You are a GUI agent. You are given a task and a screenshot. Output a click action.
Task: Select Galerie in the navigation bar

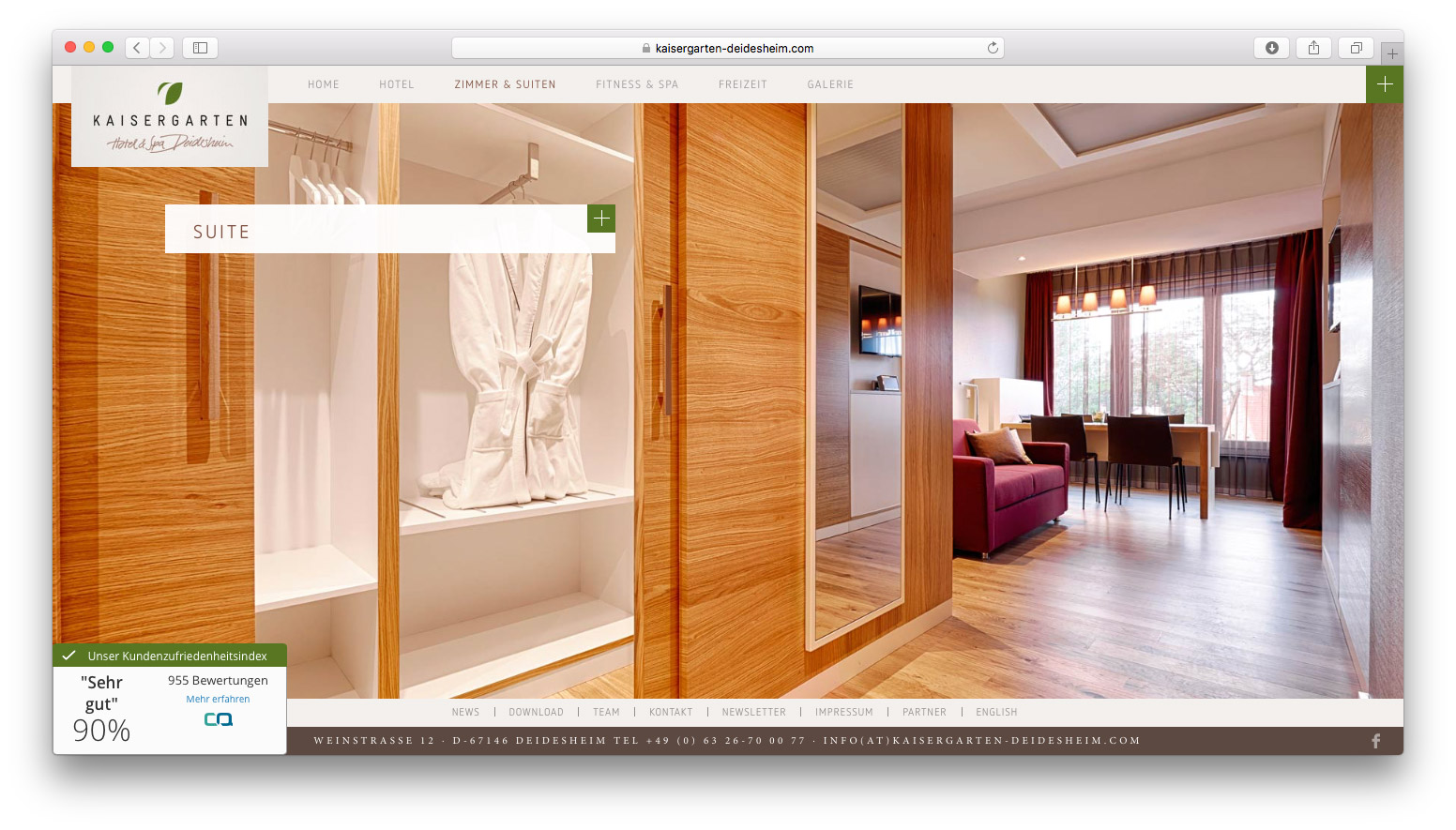[830, 84]
